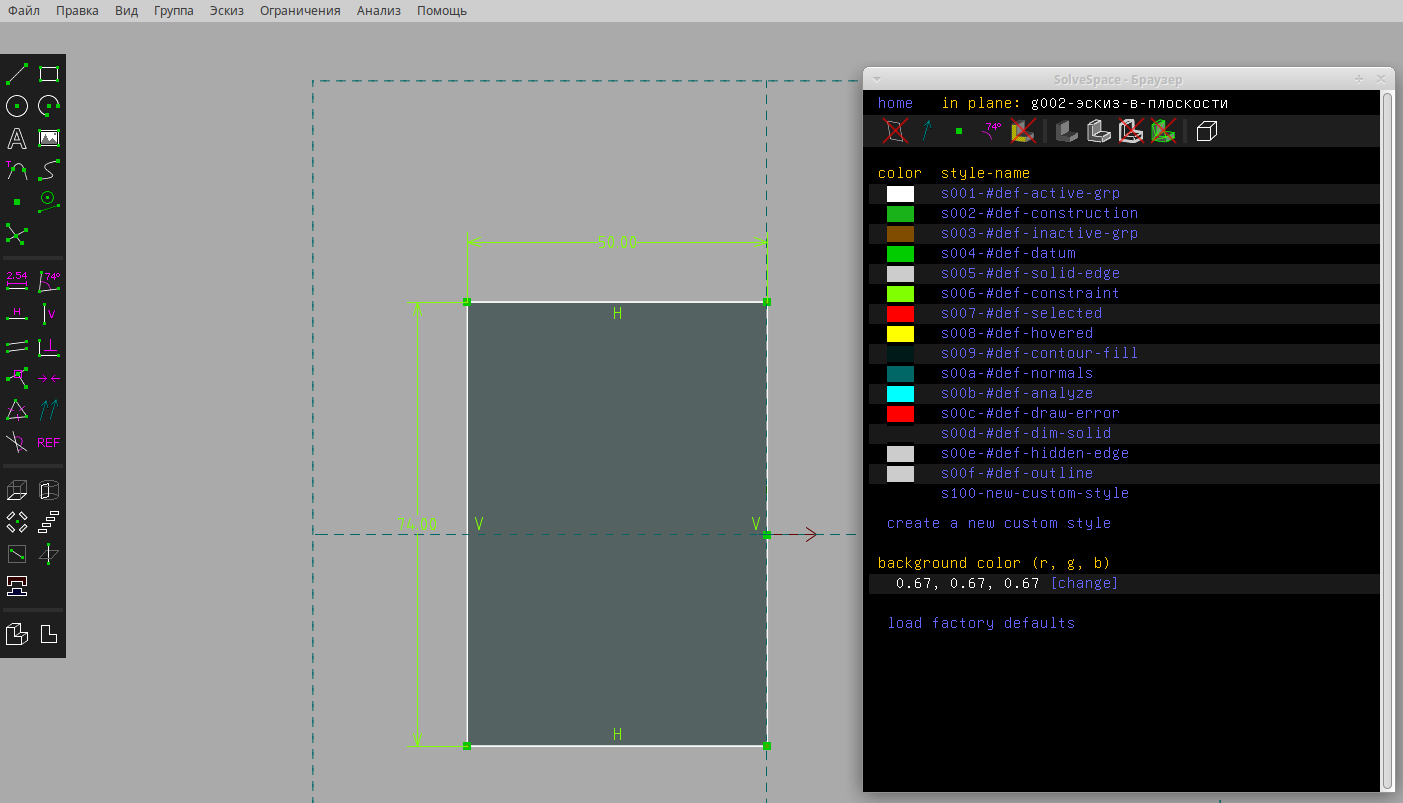Apply equal length constraint tool
This screenshot has height=803, width=1403.
pos(17,410)
